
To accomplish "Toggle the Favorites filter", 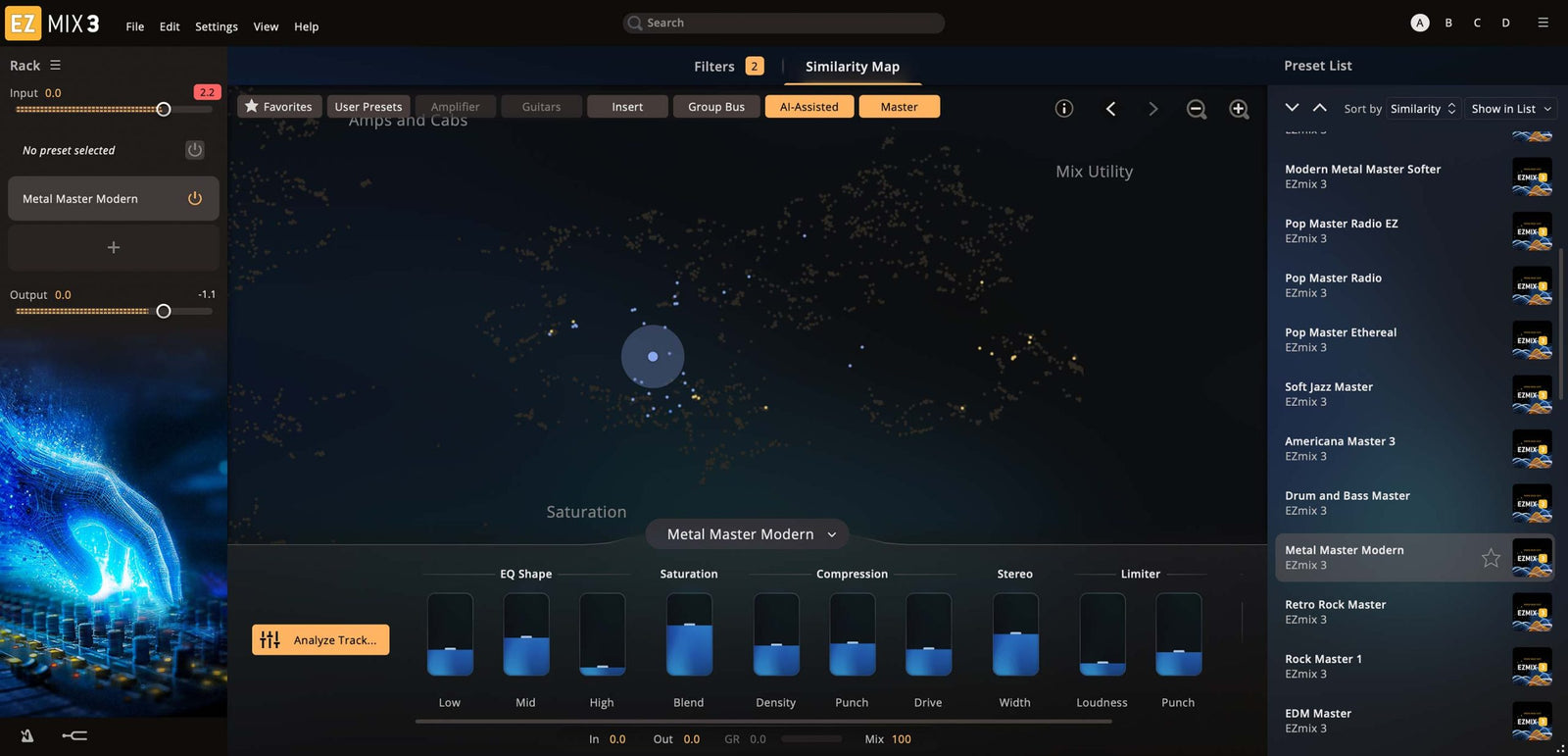I will pos(279,106).
